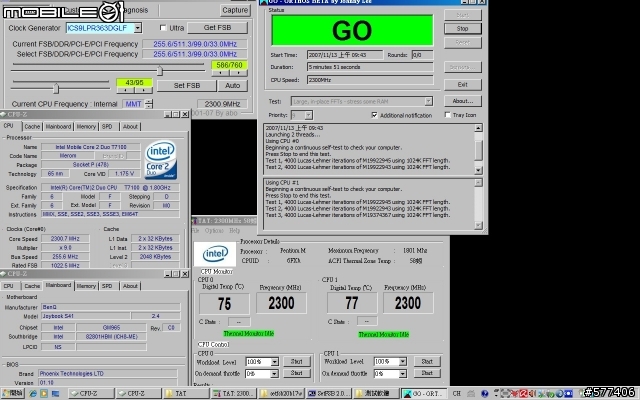The width and height of the screenshot is (640, 400).
Task: Click the show desktop quick launch icon
Action: point(55,393)
